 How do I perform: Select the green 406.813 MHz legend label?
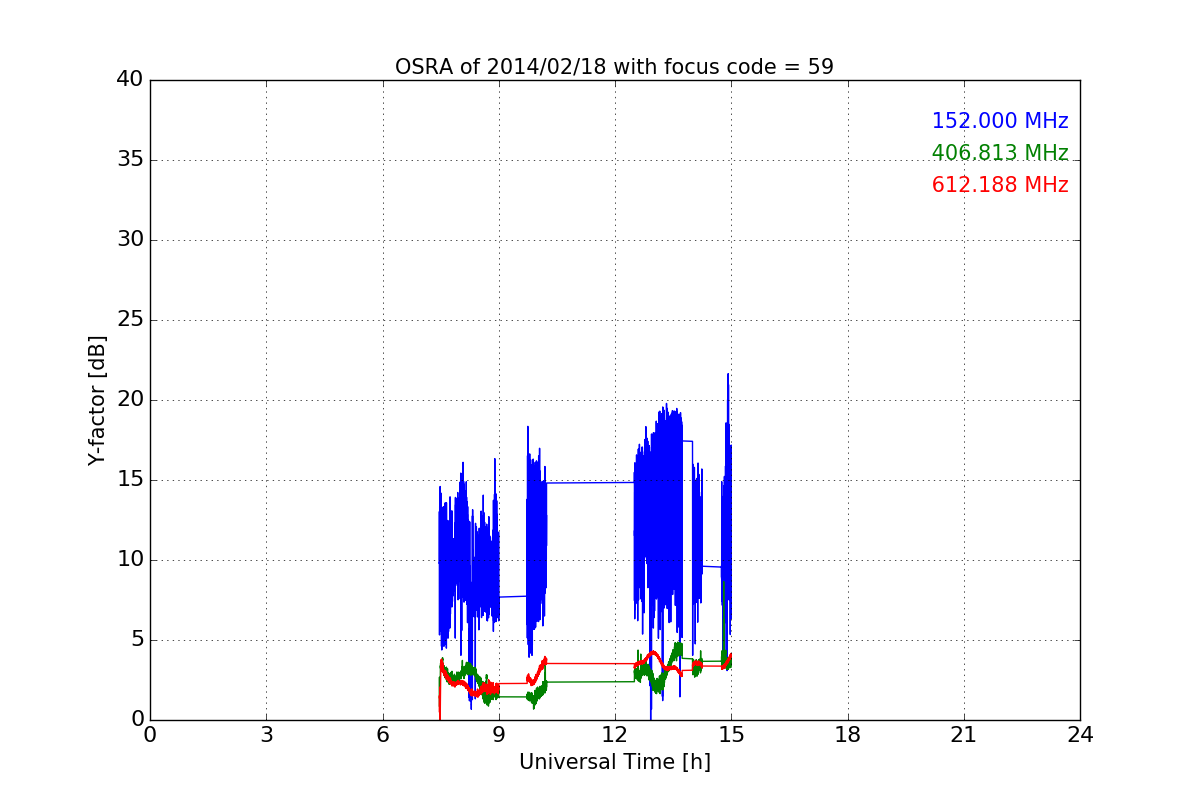1000,153
